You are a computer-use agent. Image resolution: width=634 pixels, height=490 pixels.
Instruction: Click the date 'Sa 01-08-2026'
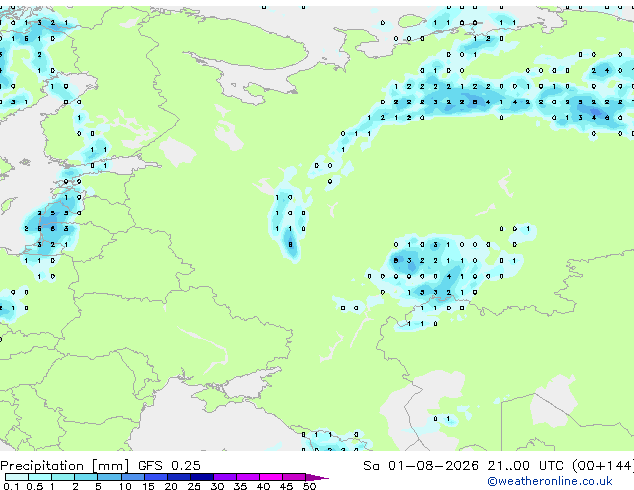(421, 466)
